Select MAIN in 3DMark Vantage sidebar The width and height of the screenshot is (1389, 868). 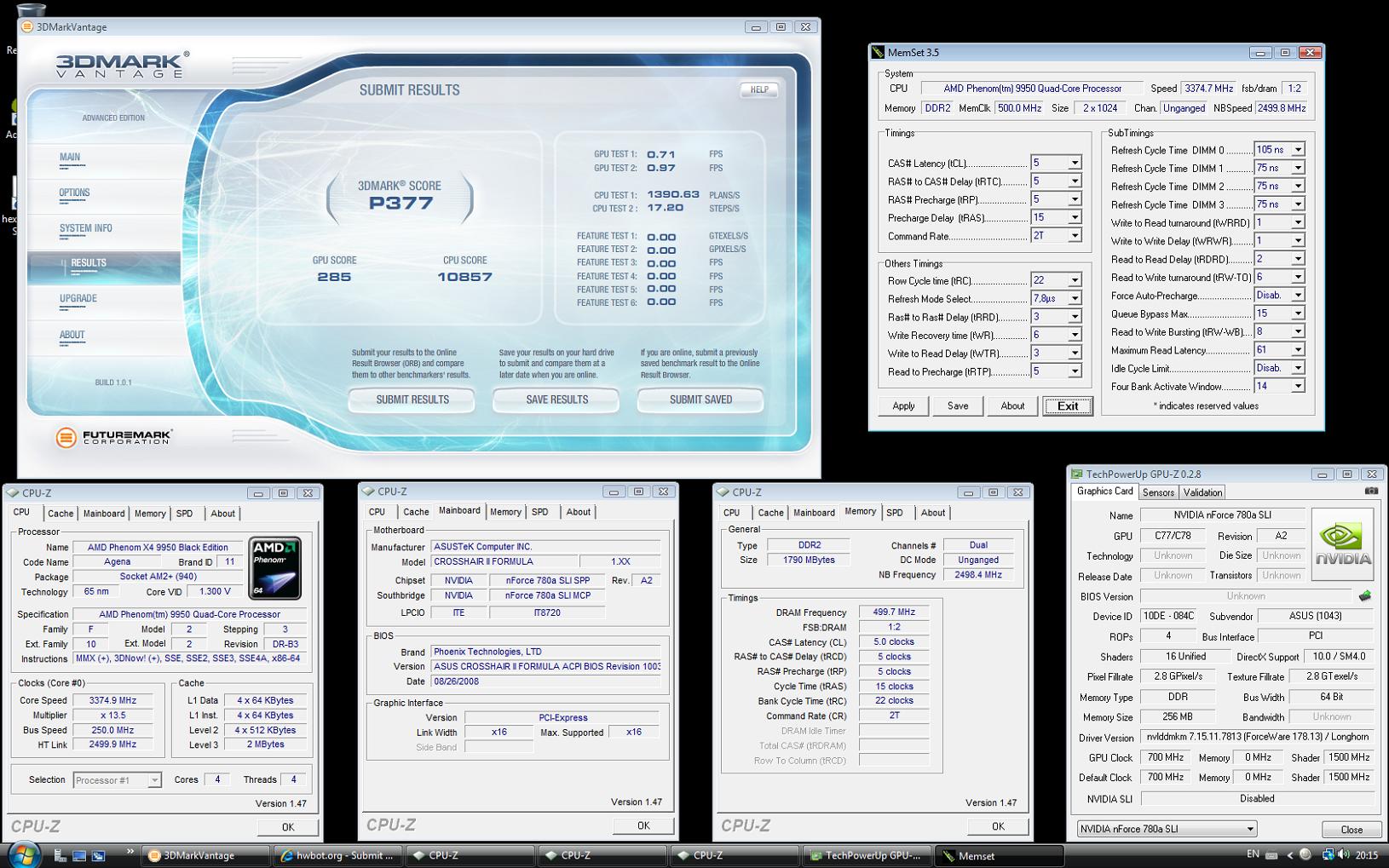point(70,157)
